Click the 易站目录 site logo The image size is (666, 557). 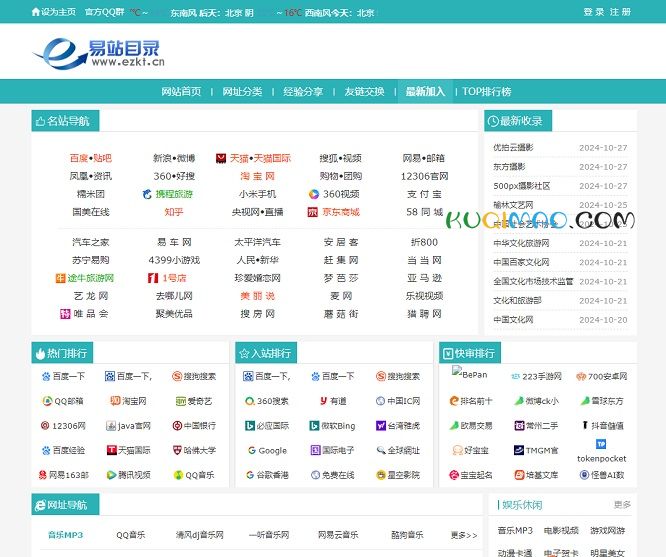click(99, 54)
